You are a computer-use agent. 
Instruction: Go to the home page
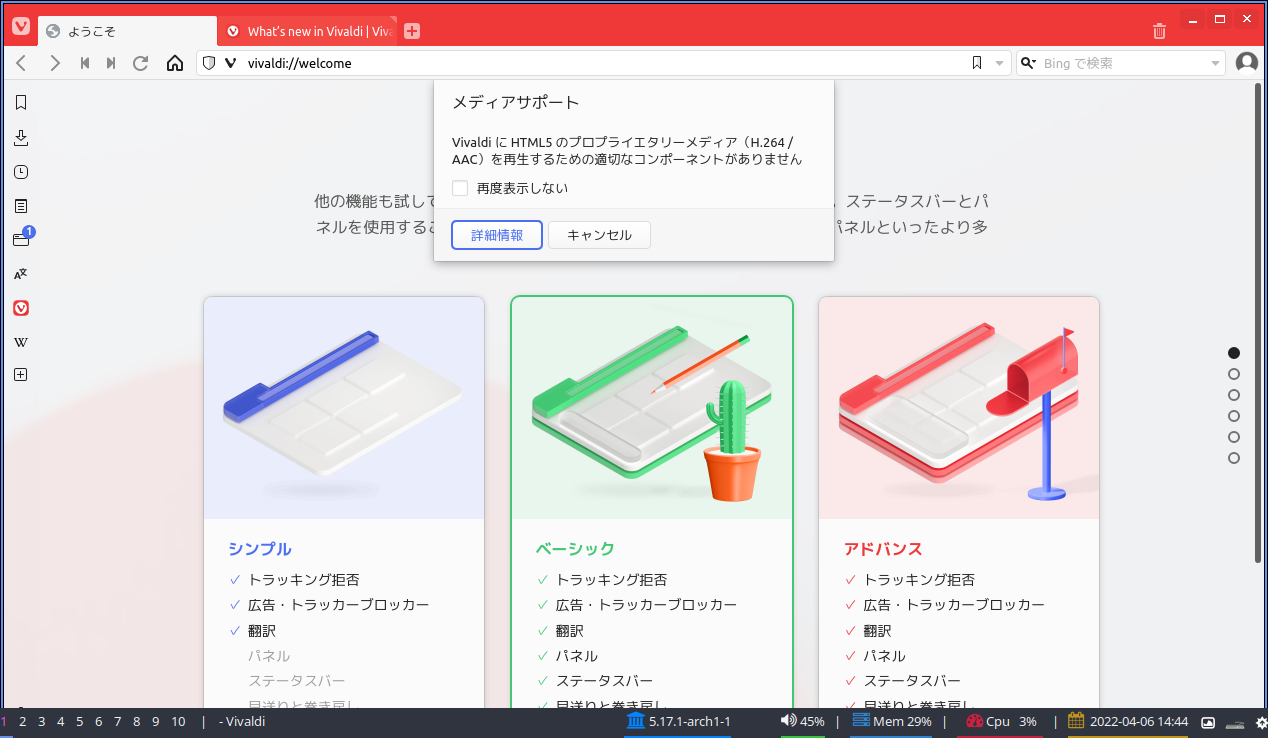pos(175,63)
